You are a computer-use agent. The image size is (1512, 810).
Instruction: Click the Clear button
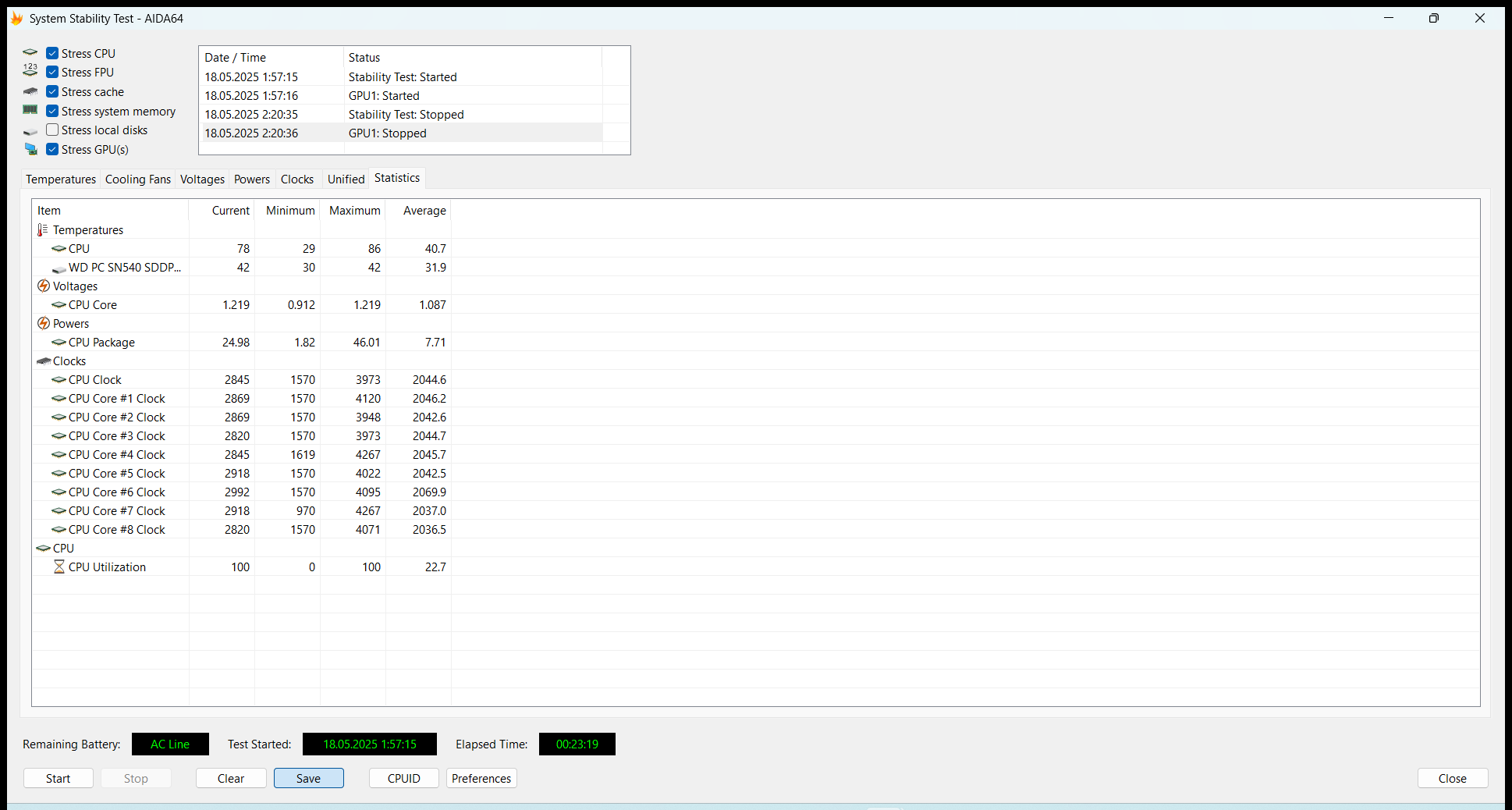click(x=231, y=778)
